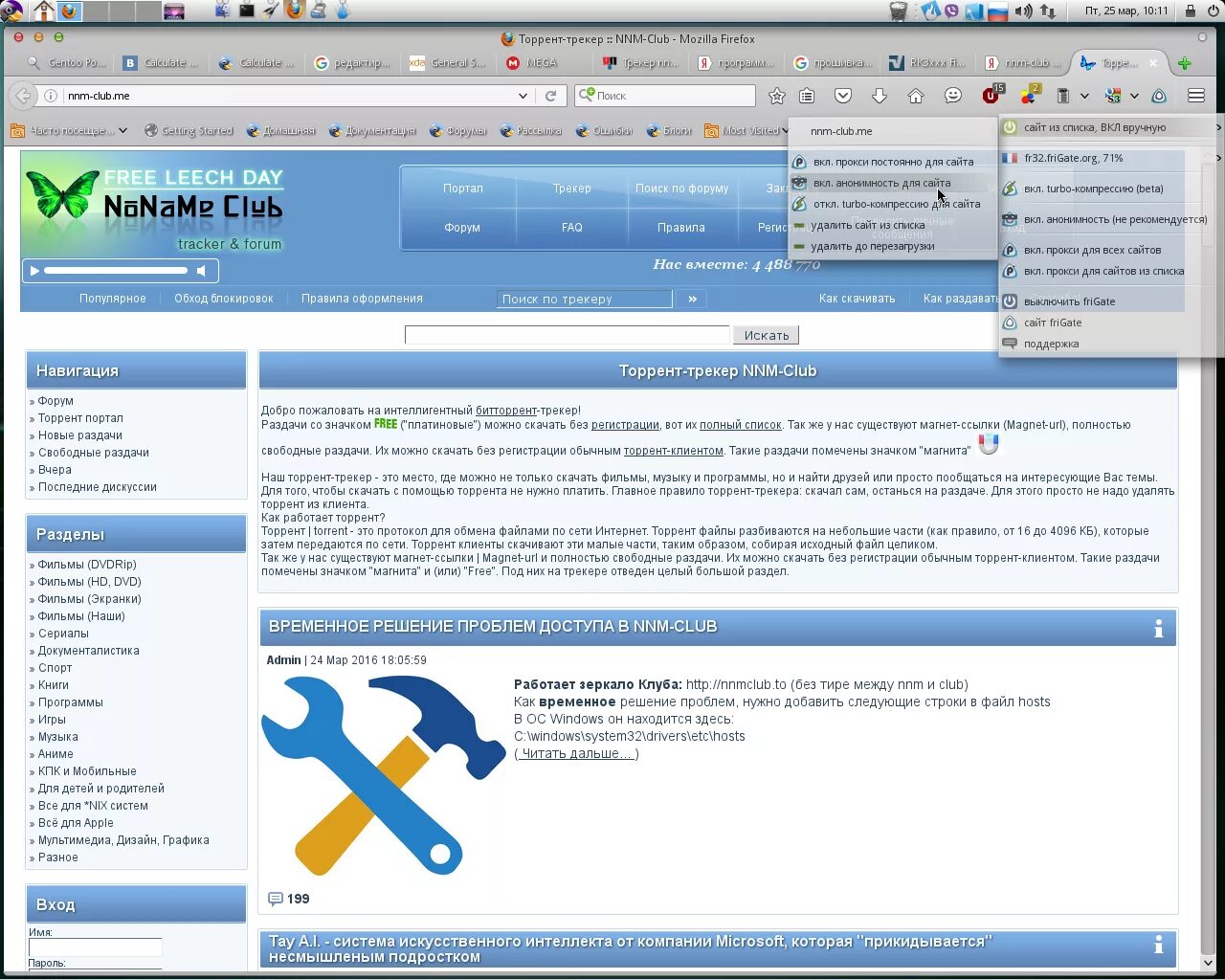Go back with the back arrow
1225x980 pixels.
click(x=23, y=96)
